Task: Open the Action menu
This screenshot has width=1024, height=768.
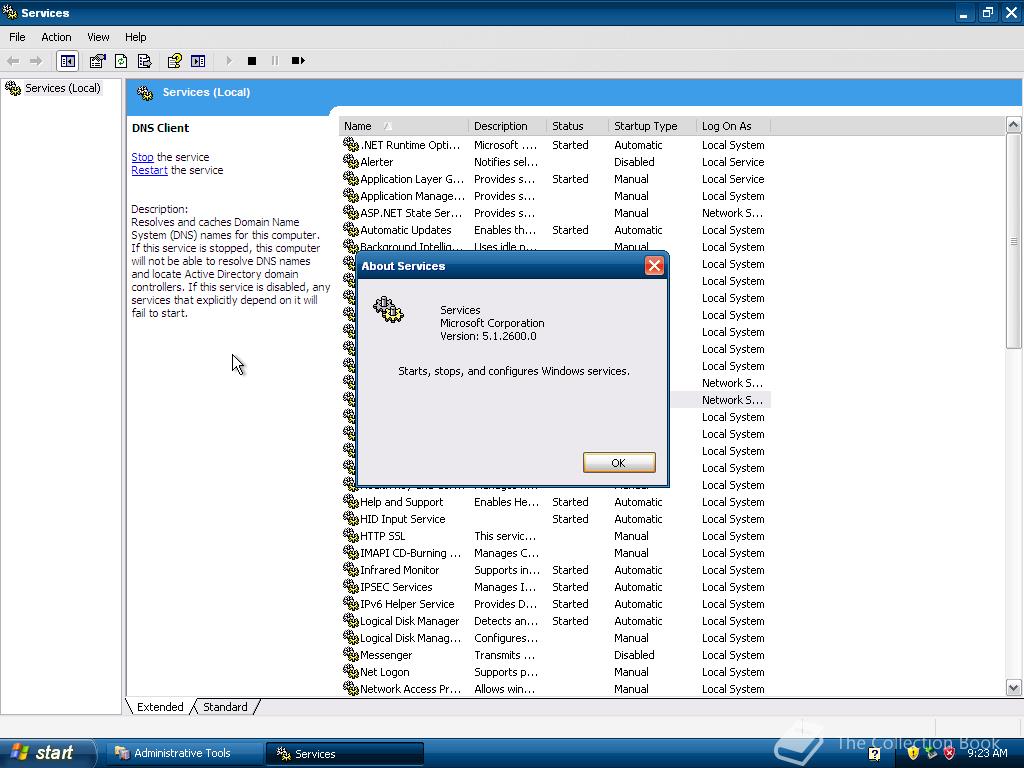Action: 56,37
